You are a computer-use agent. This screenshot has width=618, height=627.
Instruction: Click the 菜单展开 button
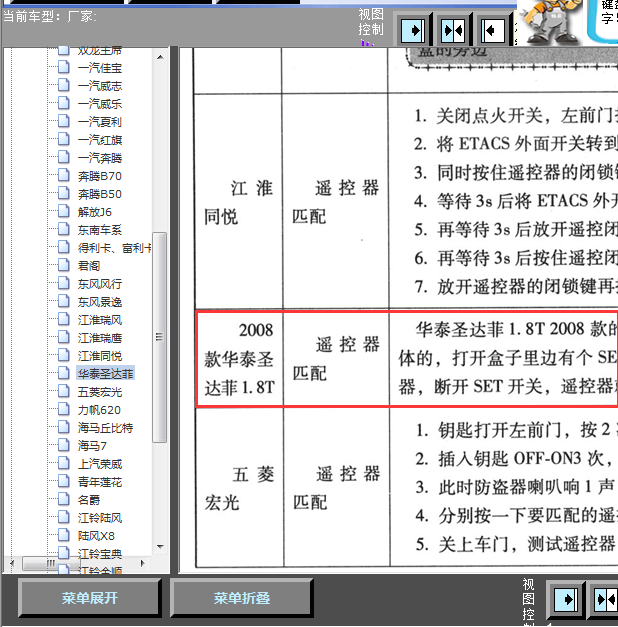tap(90, 598)
